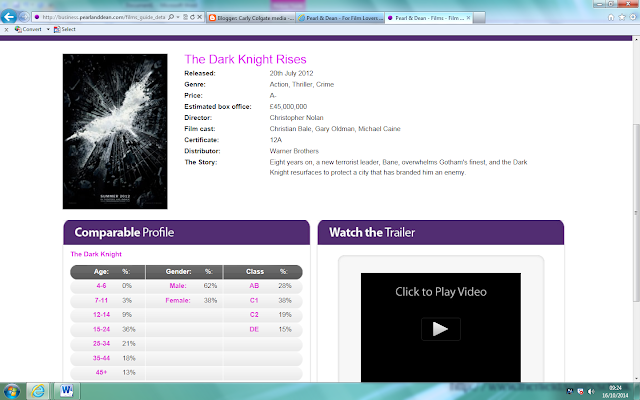Click the director name Christopher Nolan
640x400 pixels.
(x=296, y=118)
